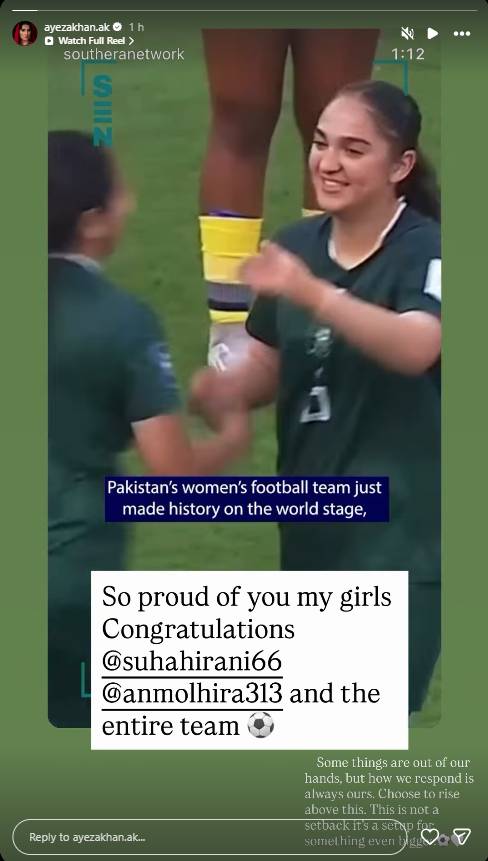This screenshot has height=861, width=488.
Task: Click the play story button
Action: 433,33
